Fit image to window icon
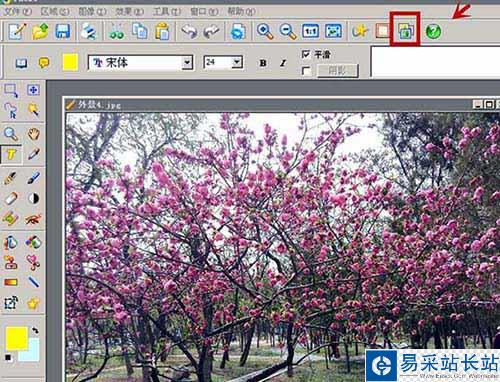The image size is (500, 382). point(334,31)
